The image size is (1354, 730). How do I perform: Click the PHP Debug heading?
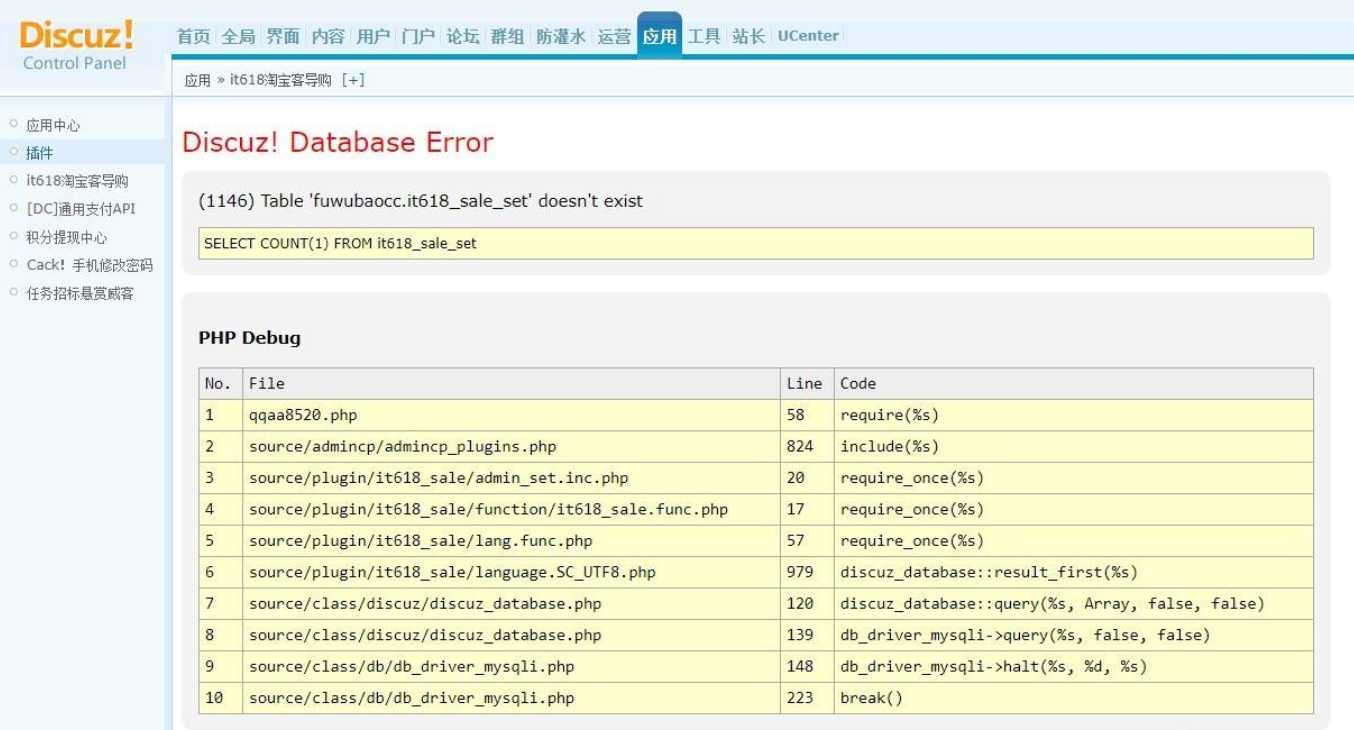point(250,338)
